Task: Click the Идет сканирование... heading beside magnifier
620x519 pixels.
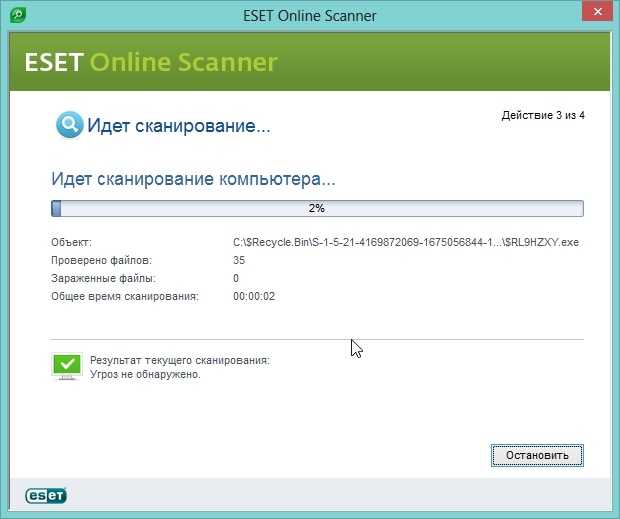Action: [x=179, y=126]
